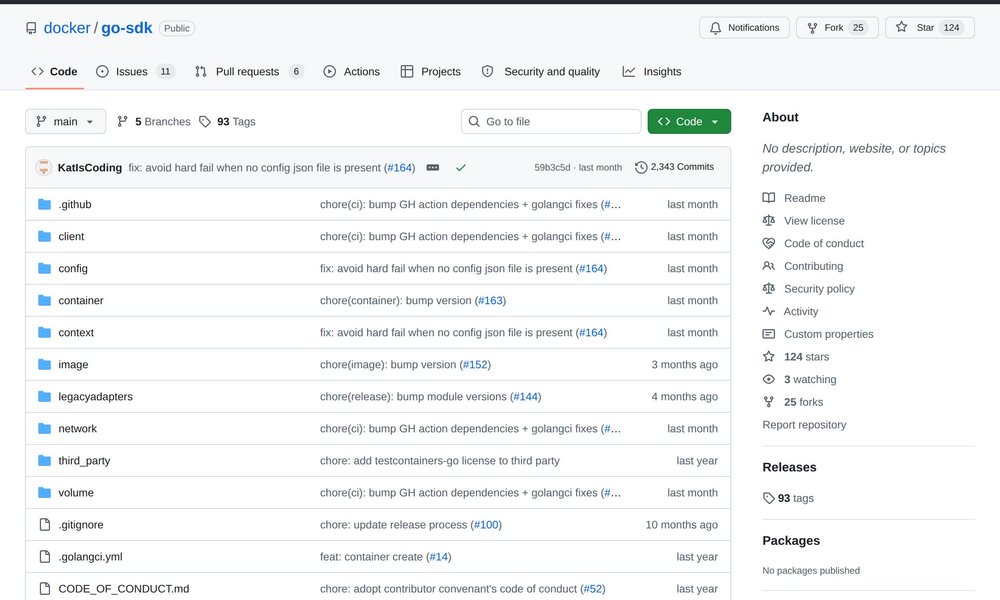Click KatIsCoding avatar image
Image resolution: width=1000 pixels, height=600 pixels.
[43, 167]
